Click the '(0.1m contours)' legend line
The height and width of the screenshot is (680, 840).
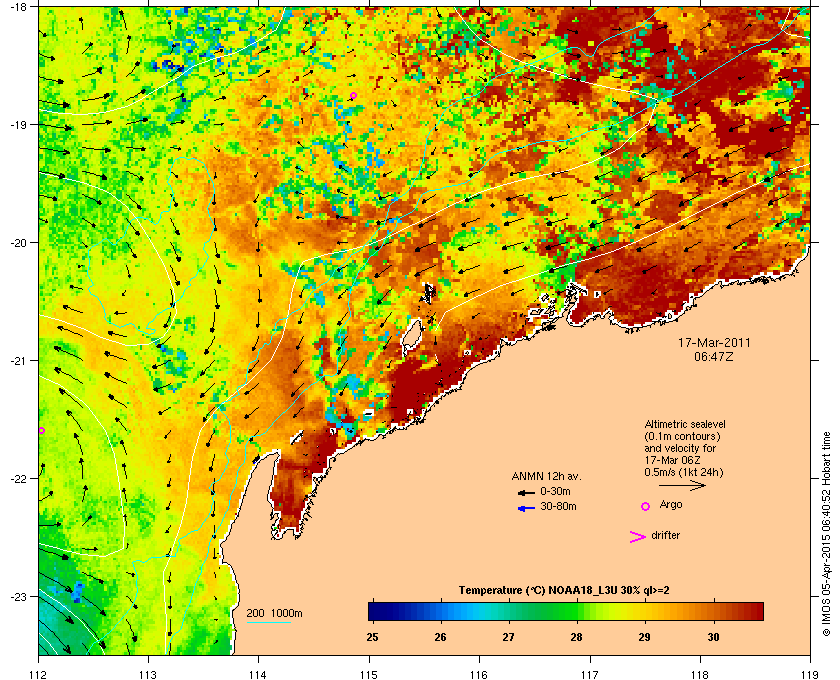click(x=682, y=436)
